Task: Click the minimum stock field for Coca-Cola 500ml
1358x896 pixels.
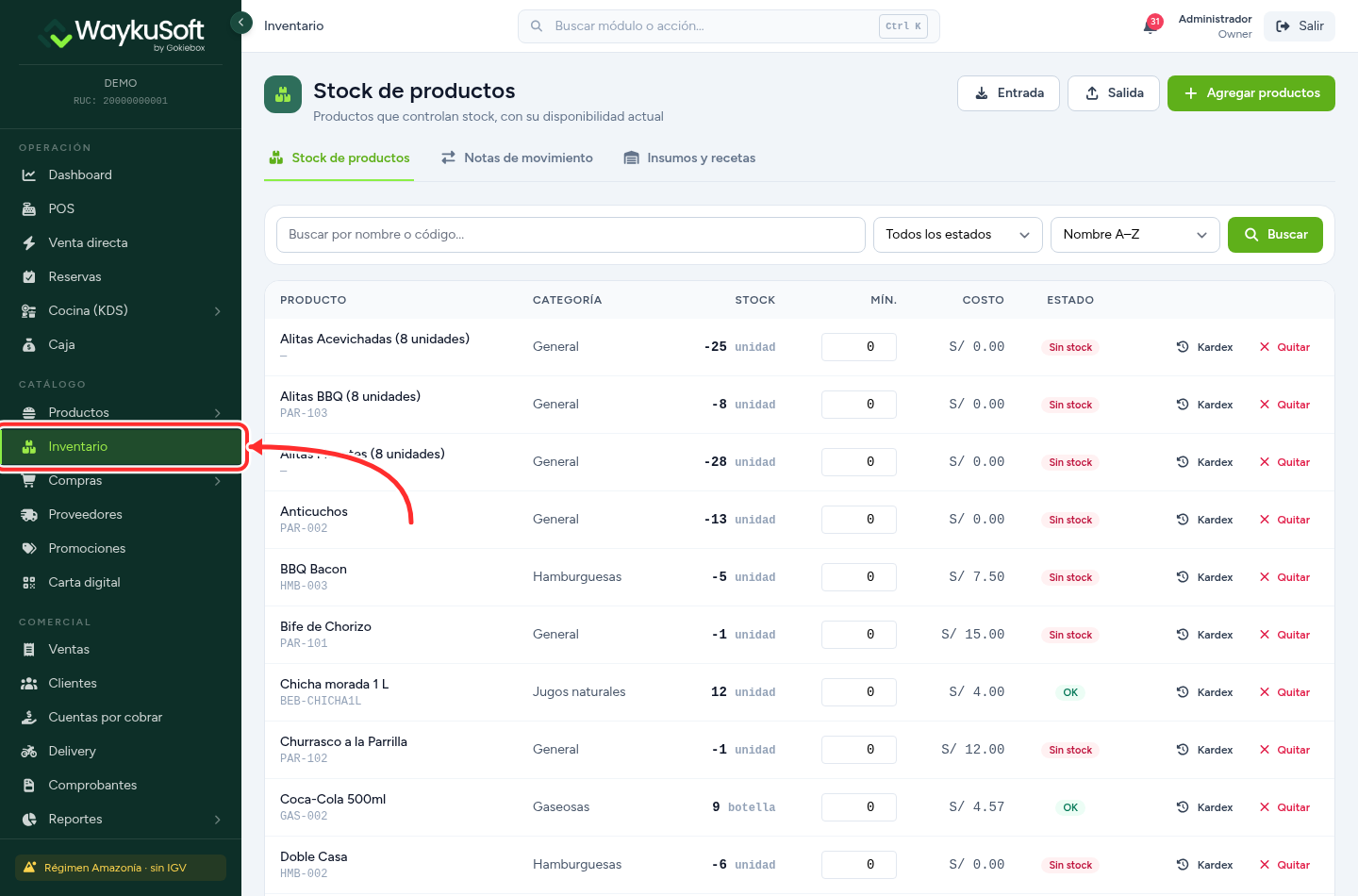Action: (859, 807)
